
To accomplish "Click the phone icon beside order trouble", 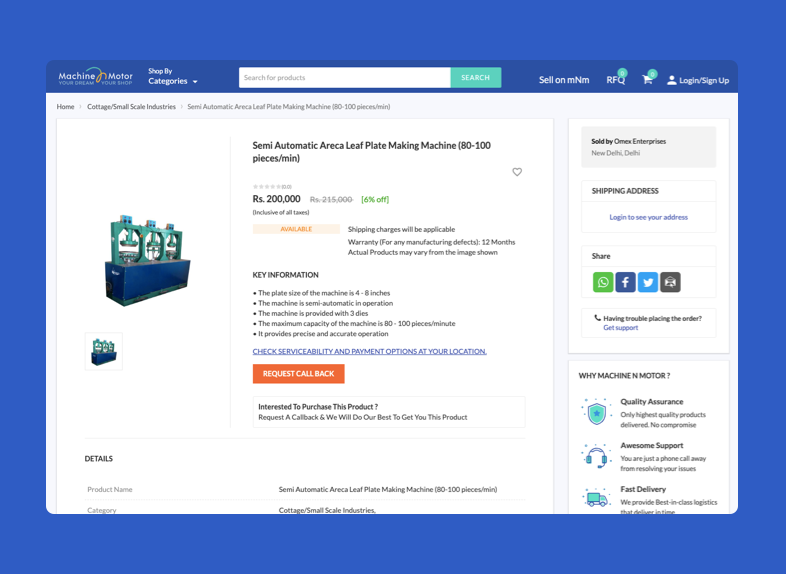I will (597, 318).
